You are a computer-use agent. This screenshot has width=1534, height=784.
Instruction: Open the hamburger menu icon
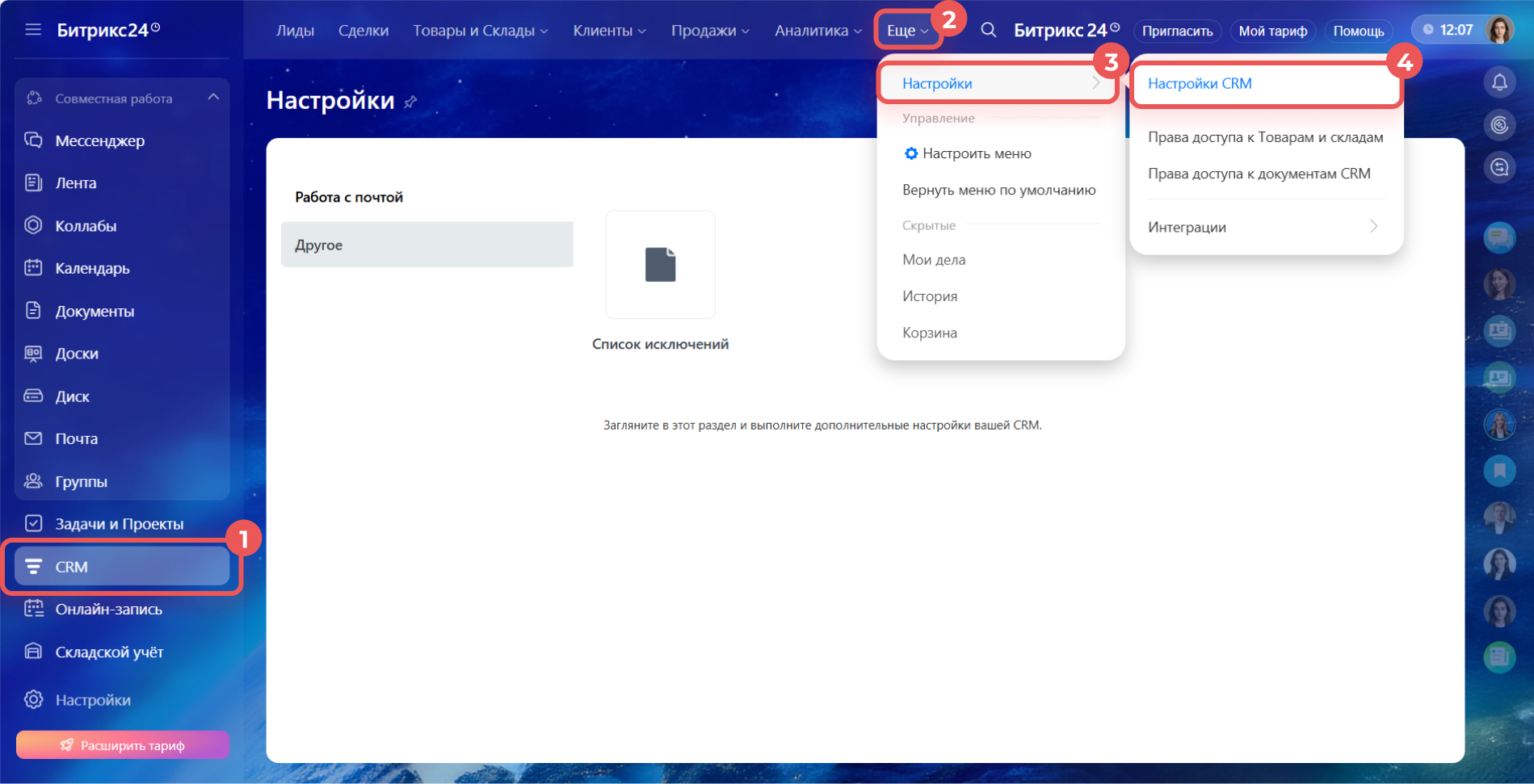pos(33,30)
